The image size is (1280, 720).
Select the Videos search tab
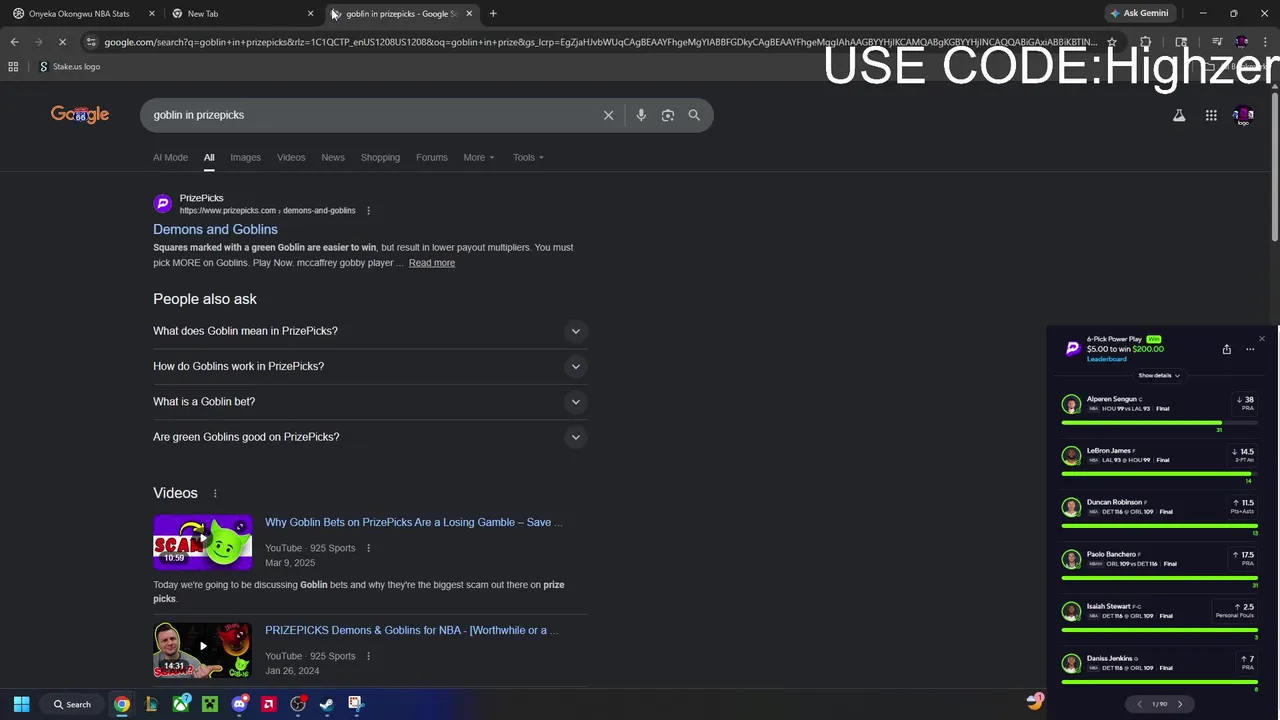pos(291,157)
